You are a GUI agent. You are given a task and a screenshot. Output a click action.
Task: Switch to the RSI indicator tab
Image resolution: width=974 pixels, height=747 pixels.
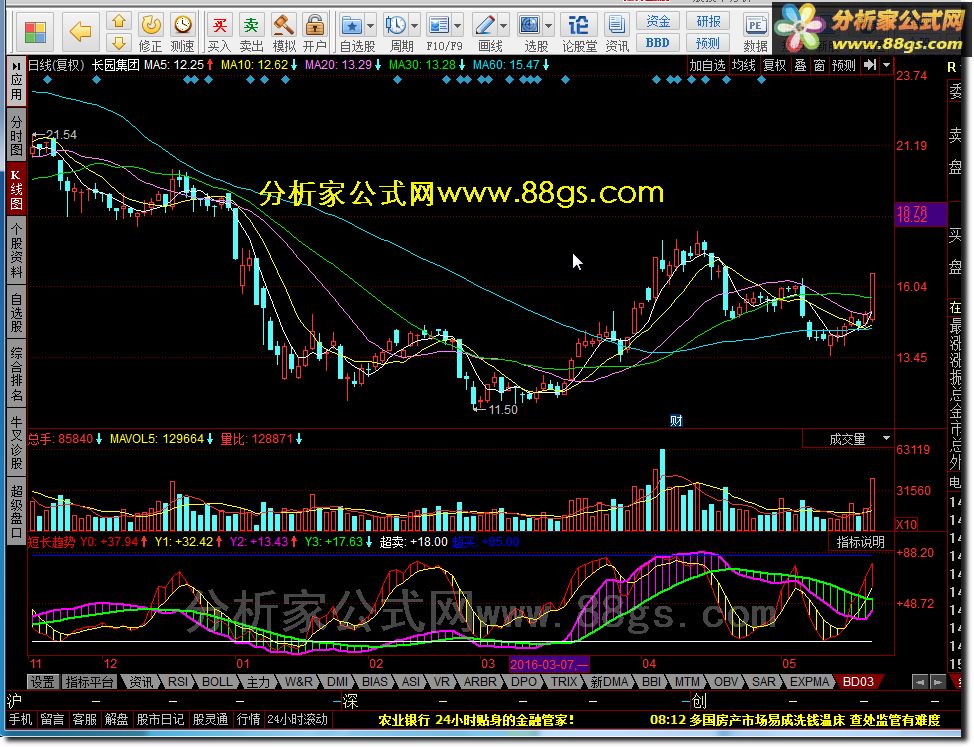tap(178, 682)
